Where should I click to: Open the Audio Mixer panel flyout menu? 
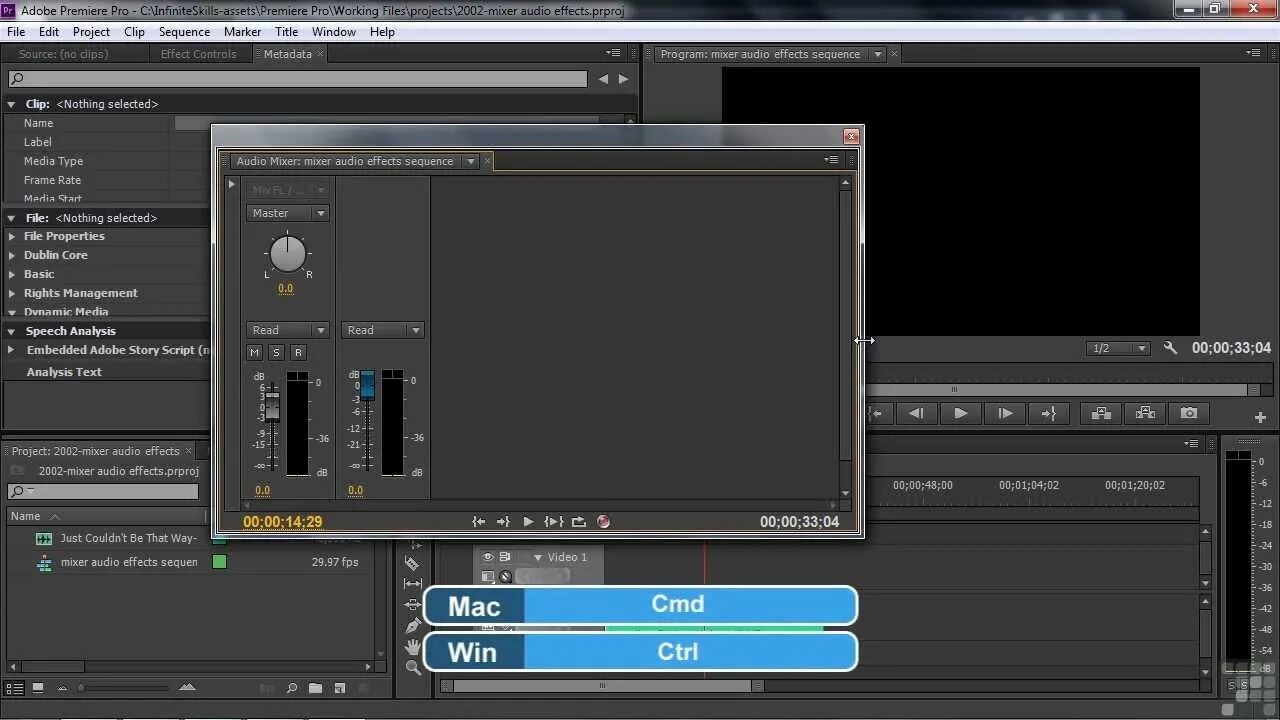(x=831, y=160)
